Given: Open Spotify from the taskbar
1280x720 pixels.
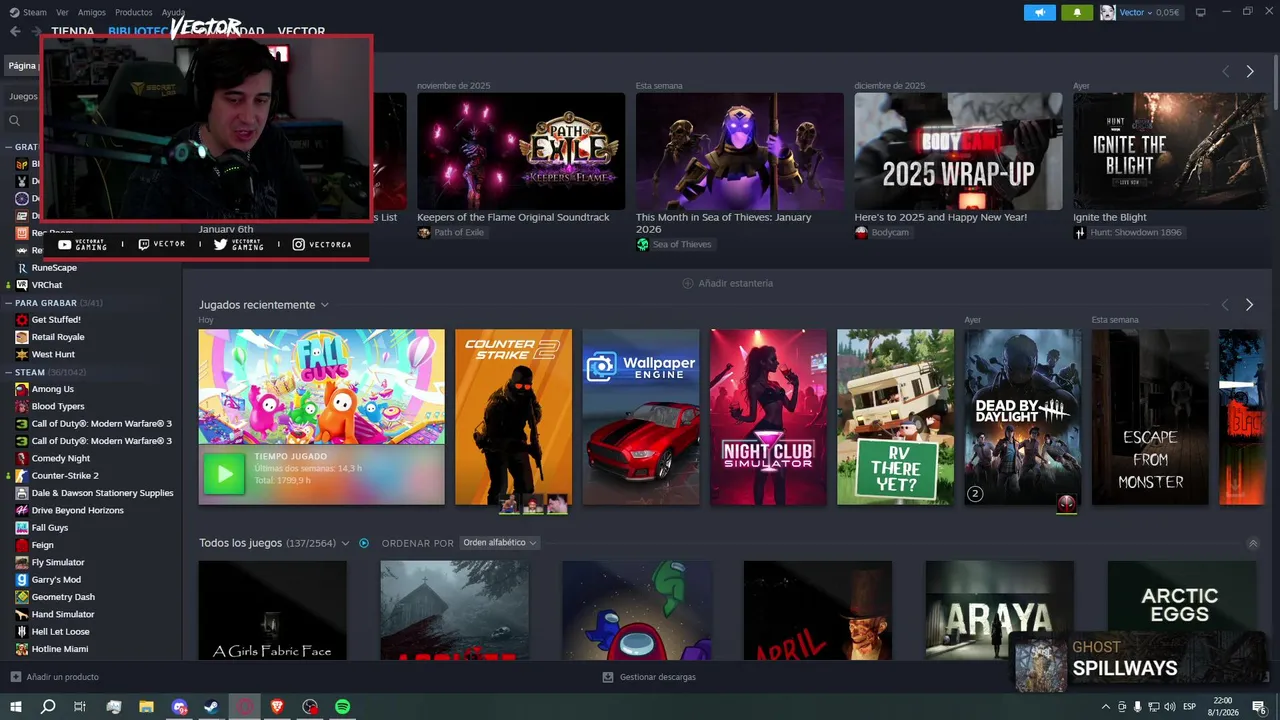Looking at the screenshot, I should (x=343, y=707).
